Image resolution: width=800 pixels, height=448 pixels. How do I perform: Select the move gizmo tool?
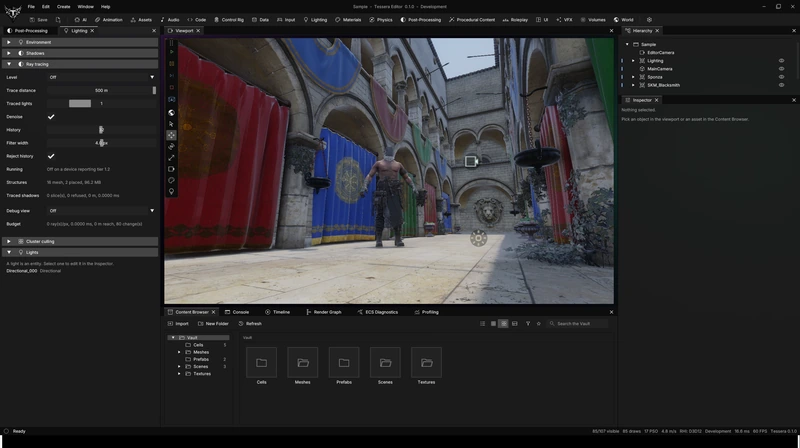coord(171,135)
